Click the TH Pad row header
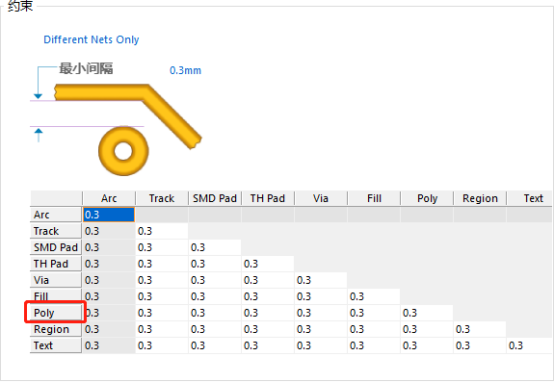554x383 pixels. [56, 264]
